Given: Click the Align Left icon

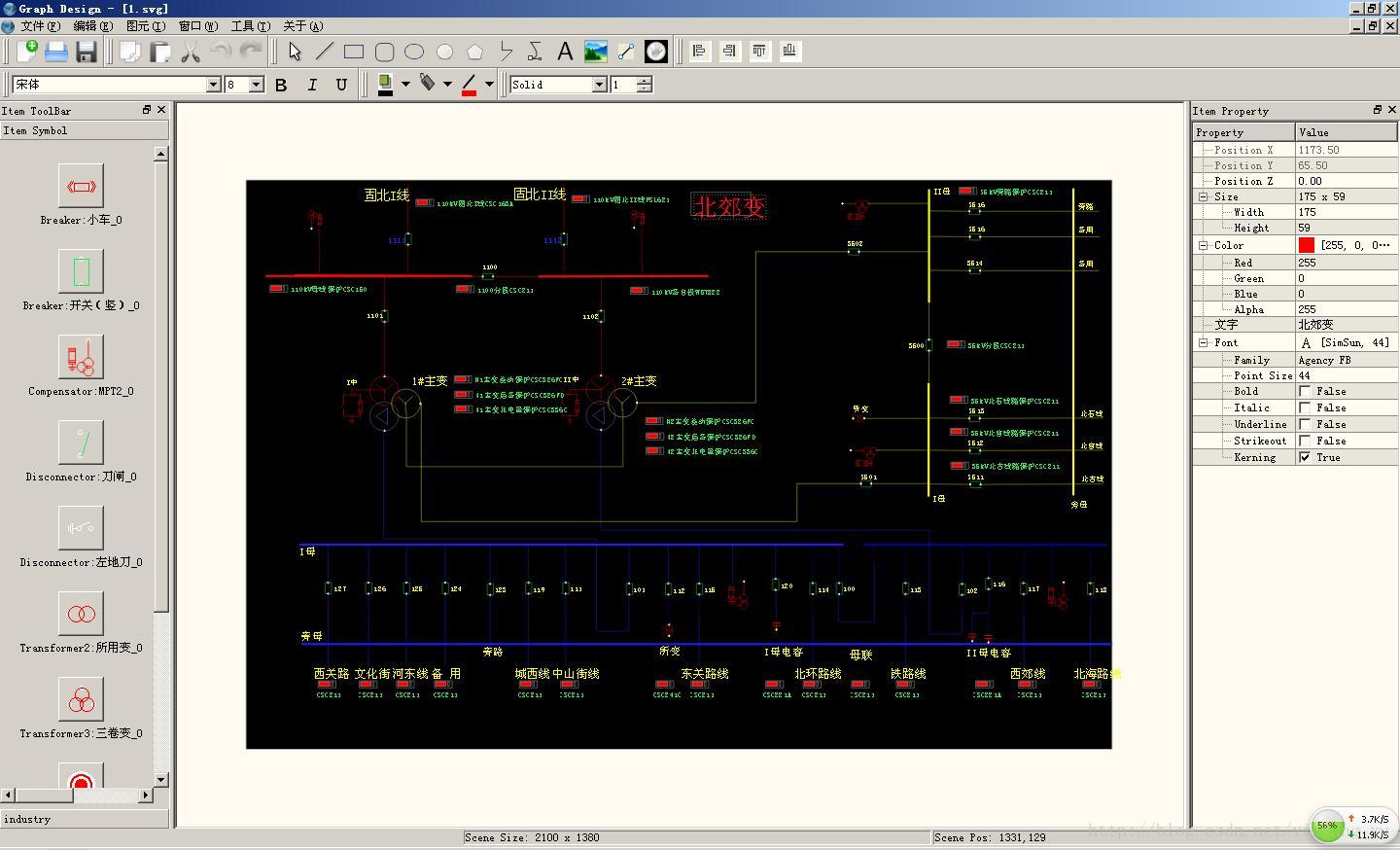Looking at the screenshot, I should pyautogui.click(x=699, y=52).
